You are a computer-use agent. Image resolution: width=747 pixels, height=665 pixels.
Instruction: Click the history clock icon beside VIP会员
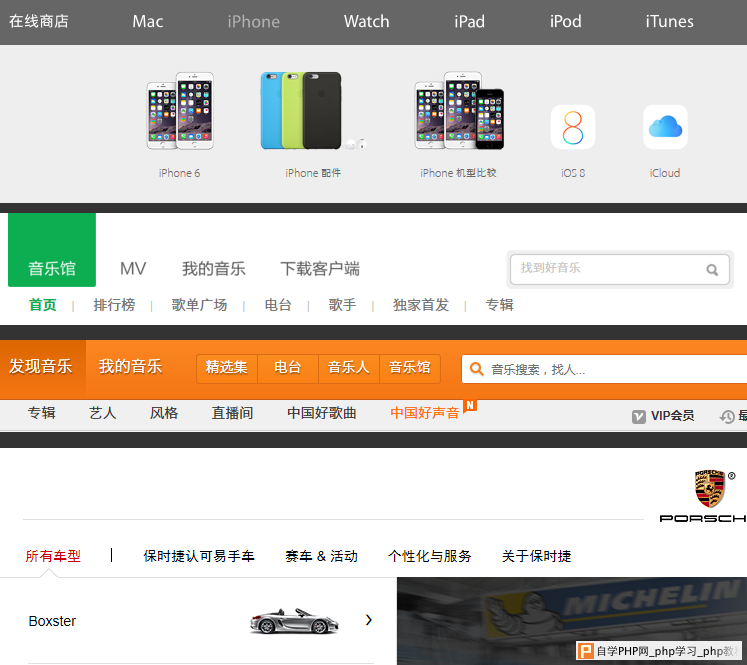(x=727, y=416)
